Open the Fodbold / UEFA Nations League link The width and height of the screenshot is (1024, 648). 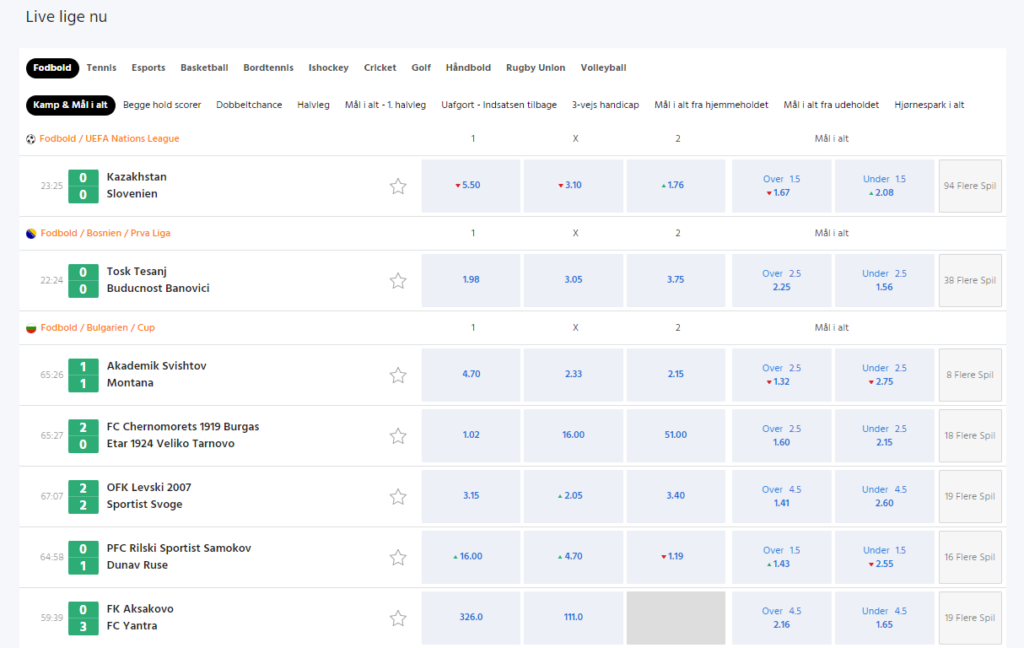coord(109,138)
